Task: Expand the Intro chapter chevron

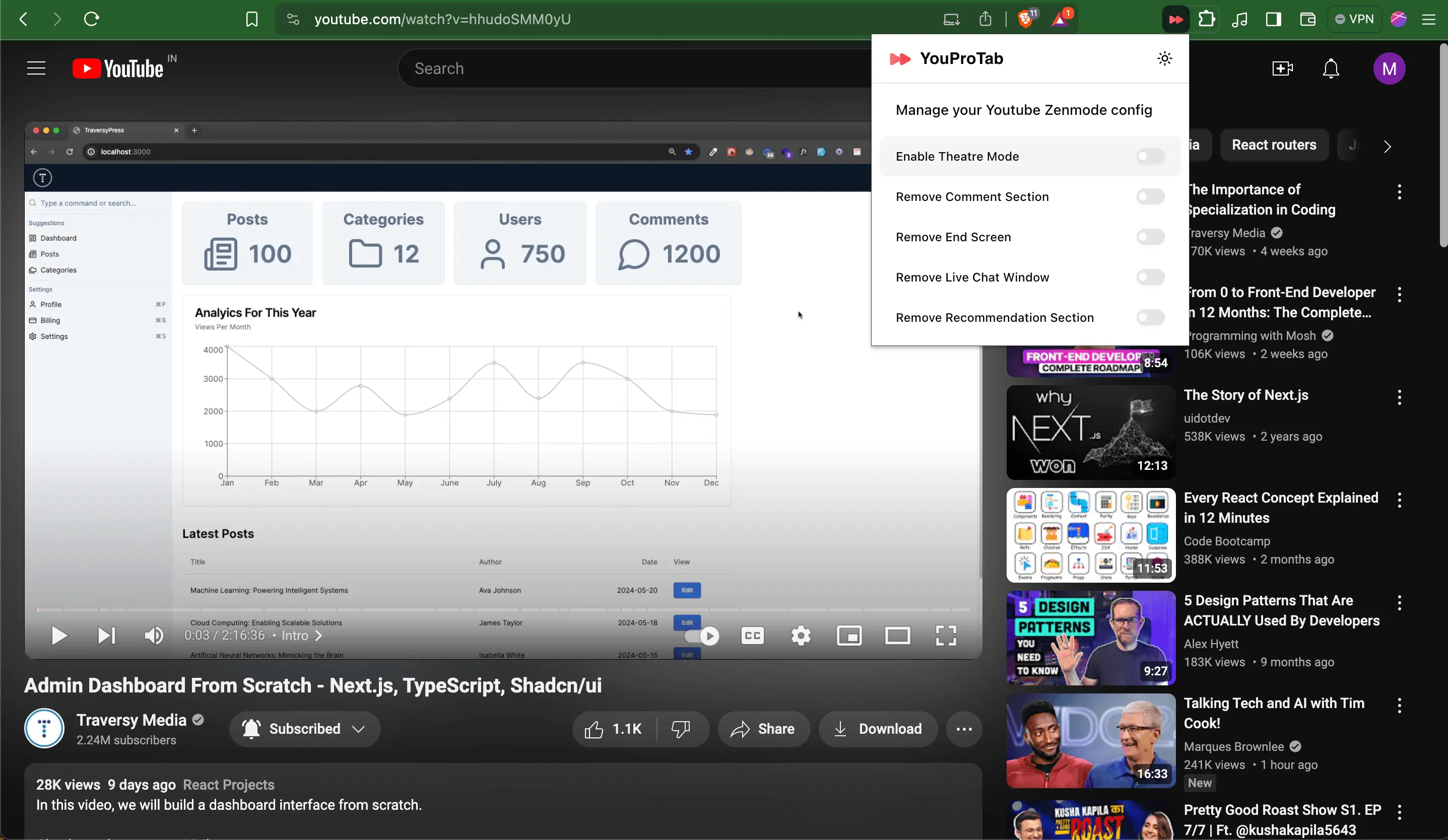Action: (x=319, y=636)
